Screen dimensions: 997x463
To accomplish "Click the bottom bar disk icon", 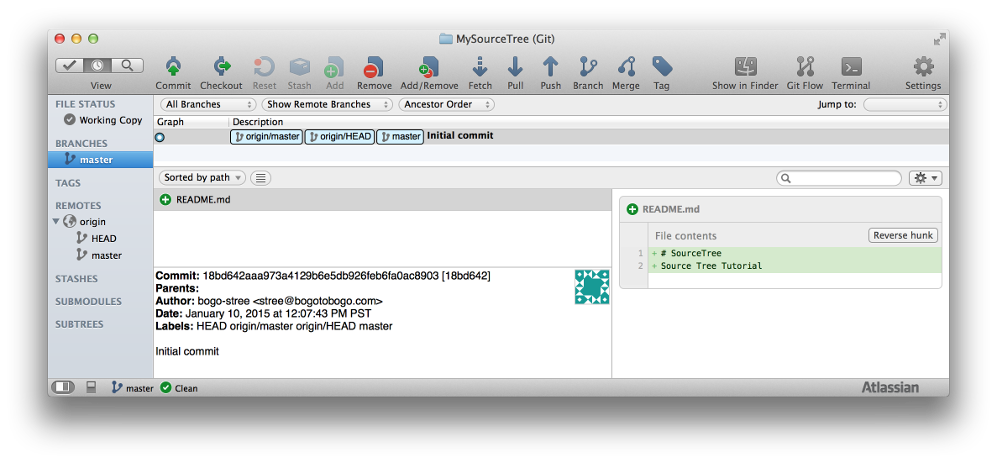I will pos(91,387).
